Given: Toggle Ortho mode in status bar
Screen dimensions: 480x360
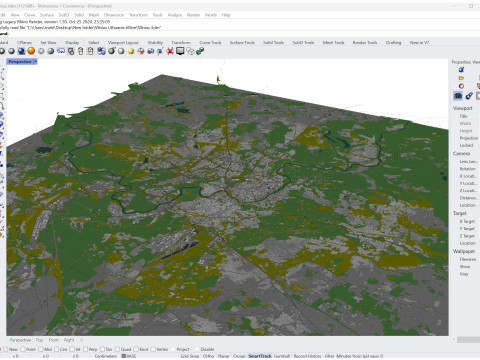Looking at the screenshot, I should [x=208, y=356].
